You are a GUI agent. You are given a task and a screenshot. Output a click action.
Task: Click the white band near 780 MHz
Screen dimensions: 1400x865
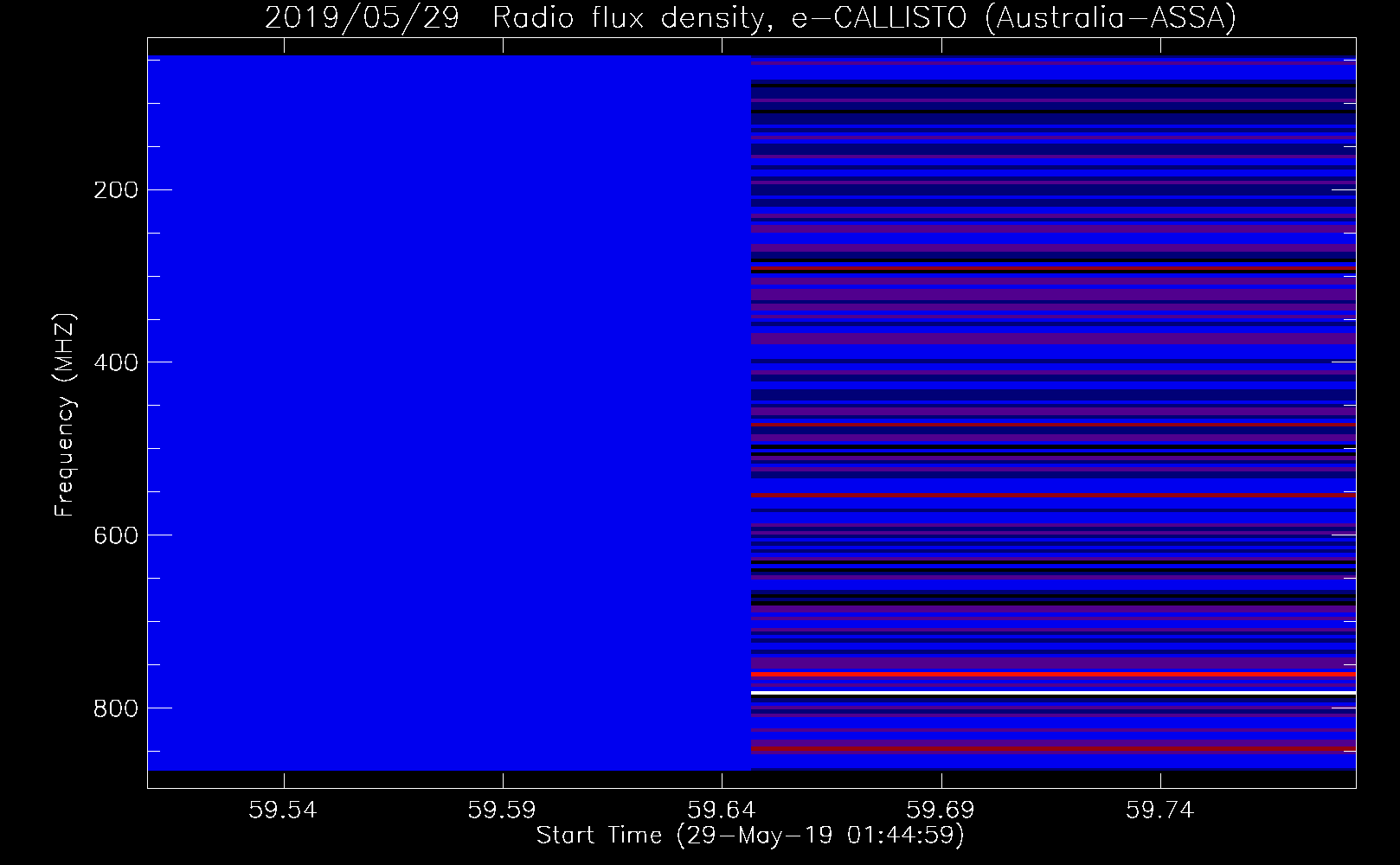coord(1053,693)
